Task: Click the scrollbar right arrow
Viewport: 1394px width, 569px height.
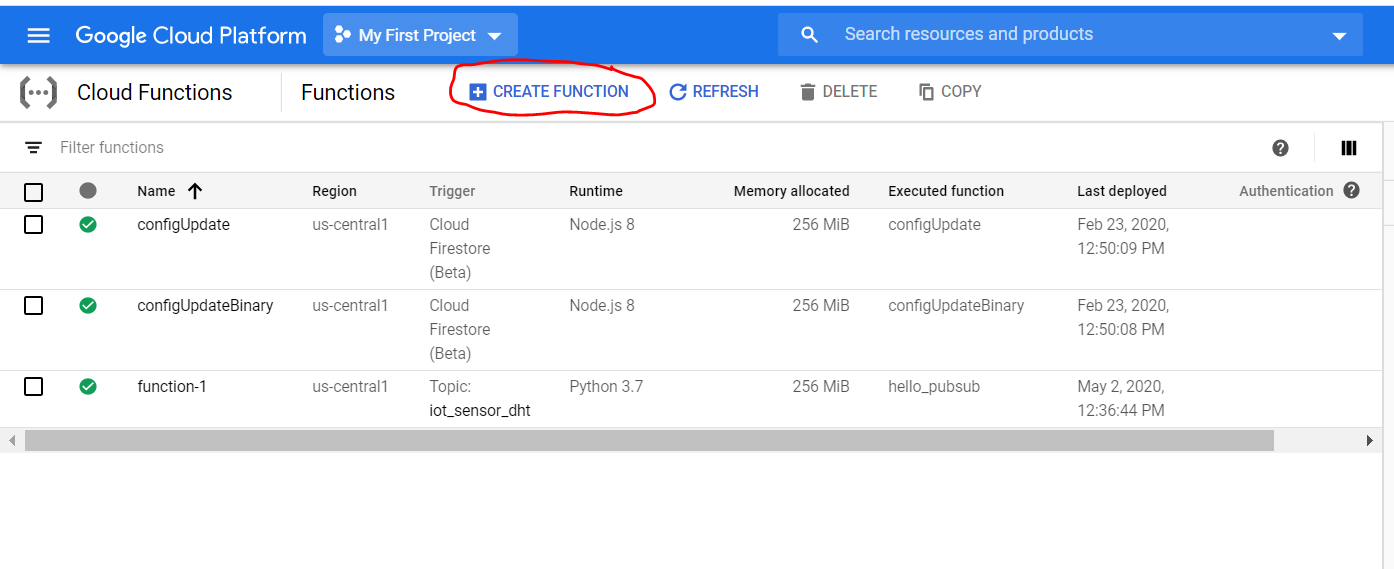Action: pos(1369,440)
